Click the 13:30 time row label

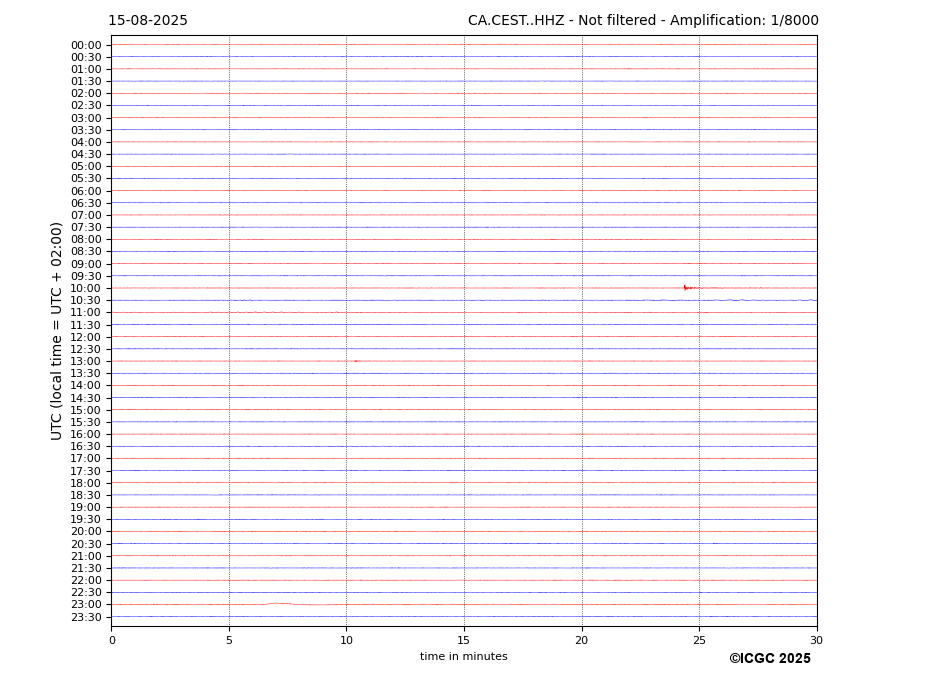(86, 374)
